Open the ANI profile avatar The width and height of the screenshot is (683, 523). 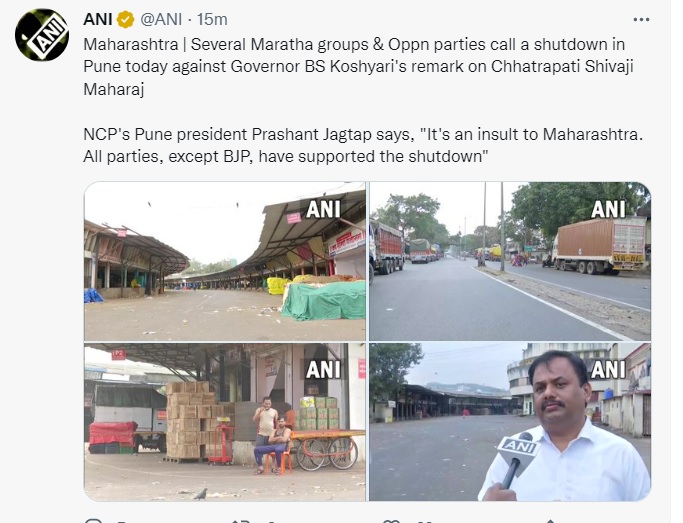pos(41,34)
